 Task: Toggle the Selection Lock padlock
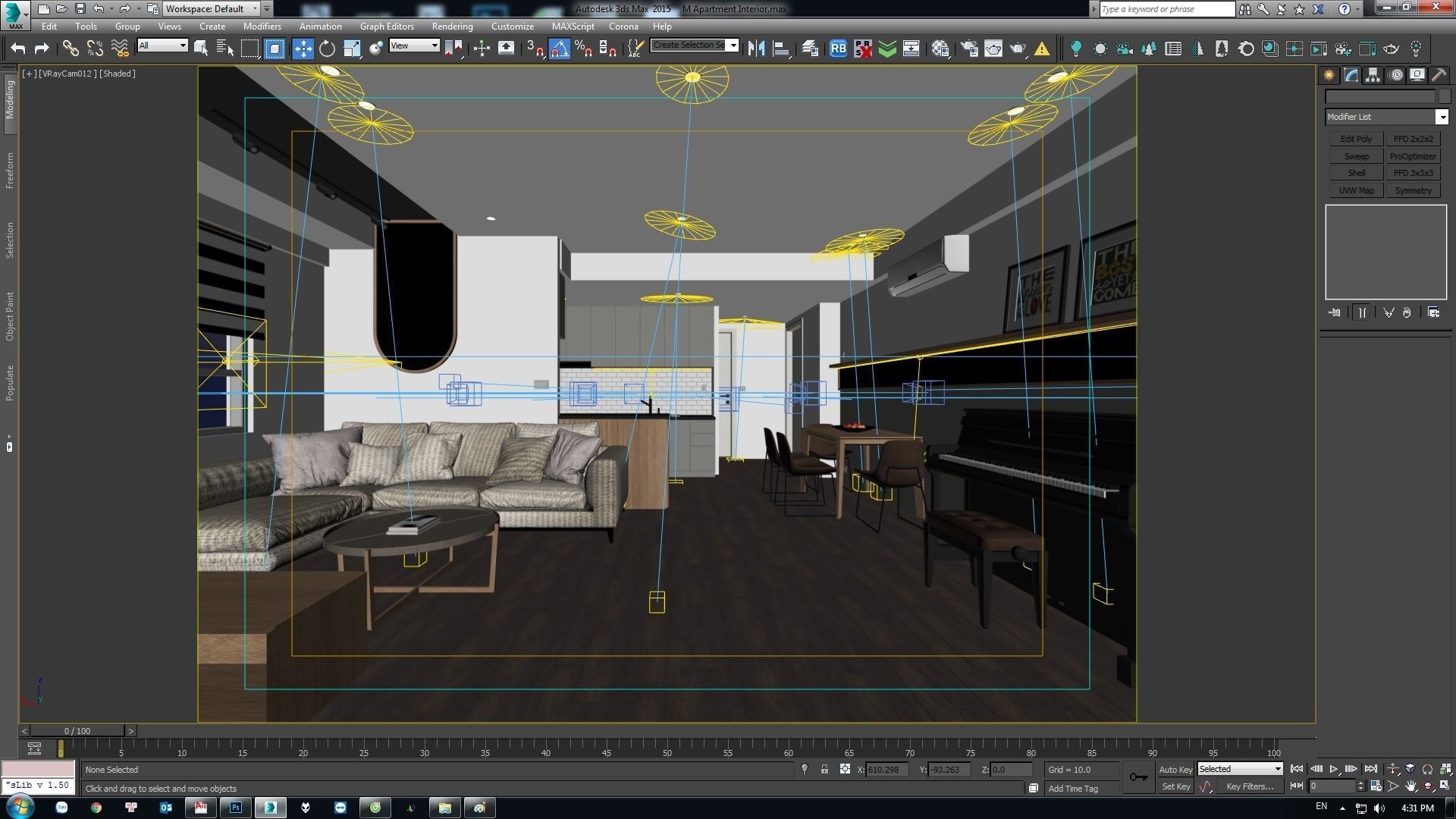[x=824, y=769]
